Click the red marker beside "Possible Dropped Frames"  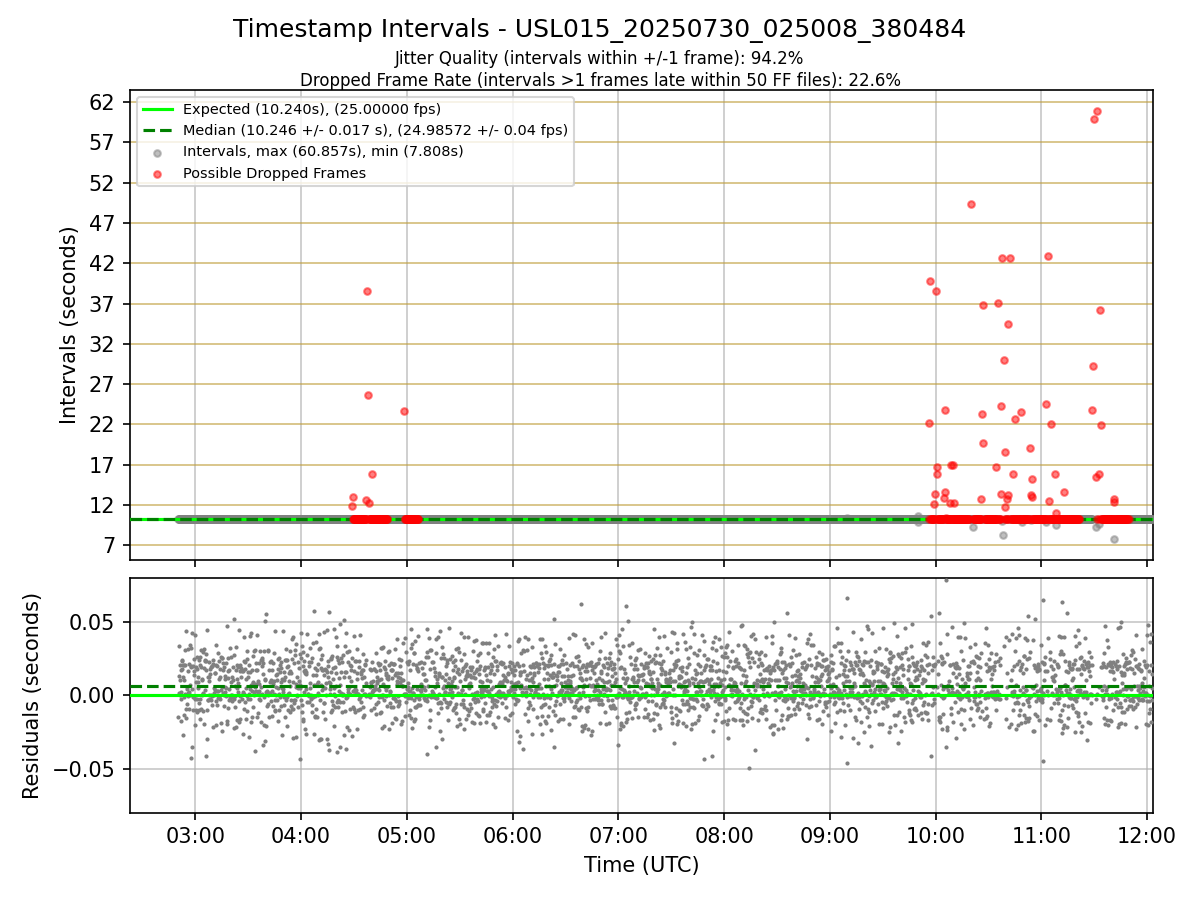158,173
